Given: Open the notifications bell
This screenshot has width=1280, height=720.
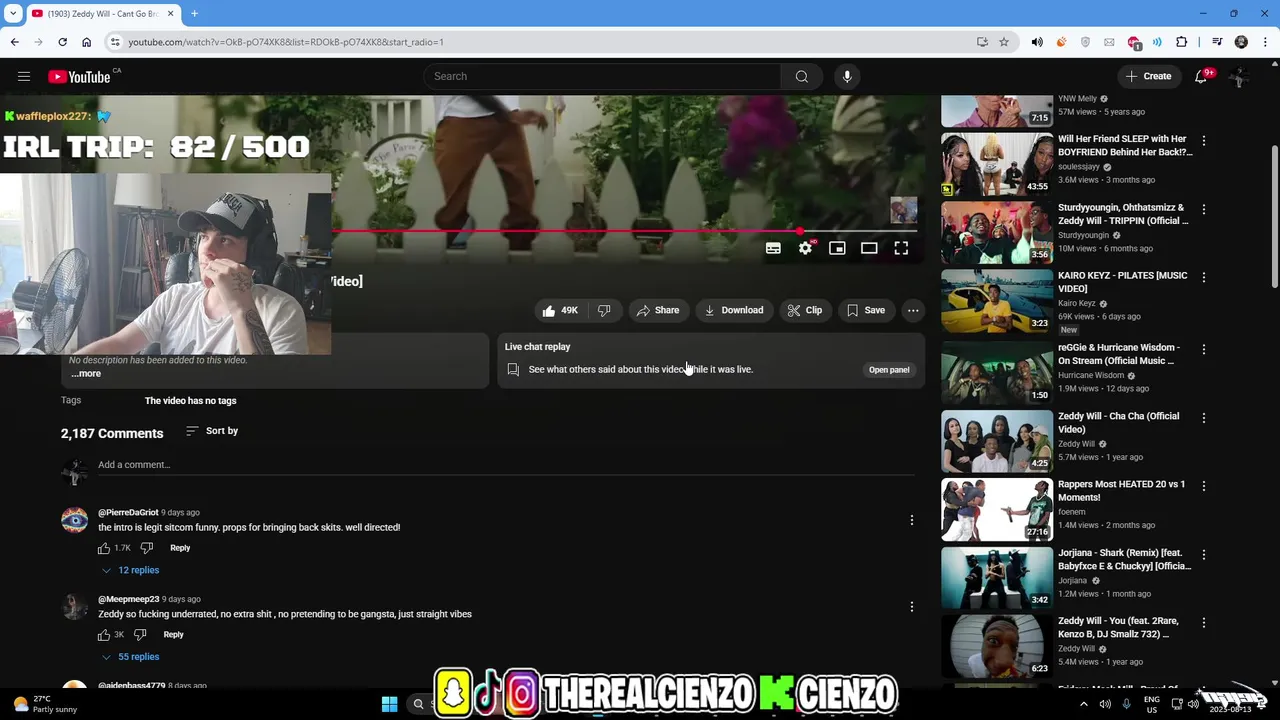Looking at the screenshot, I should (1202, 76).
